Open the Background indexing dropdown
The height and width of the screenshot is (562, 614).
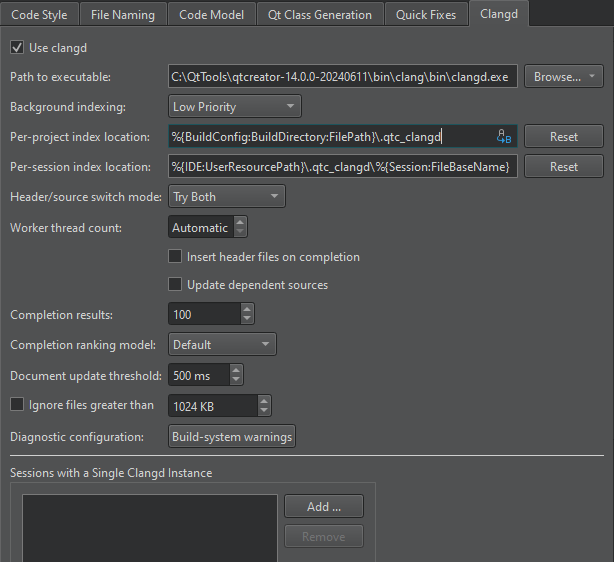pyautogui.click(x=235, y=106)
